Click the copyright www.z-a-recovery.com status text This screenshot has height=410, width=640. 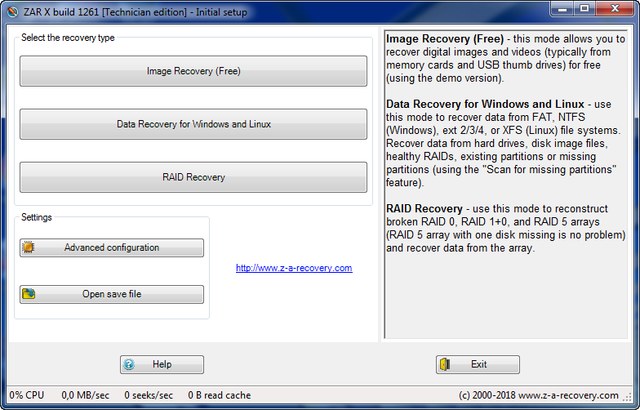click(538, 395)
